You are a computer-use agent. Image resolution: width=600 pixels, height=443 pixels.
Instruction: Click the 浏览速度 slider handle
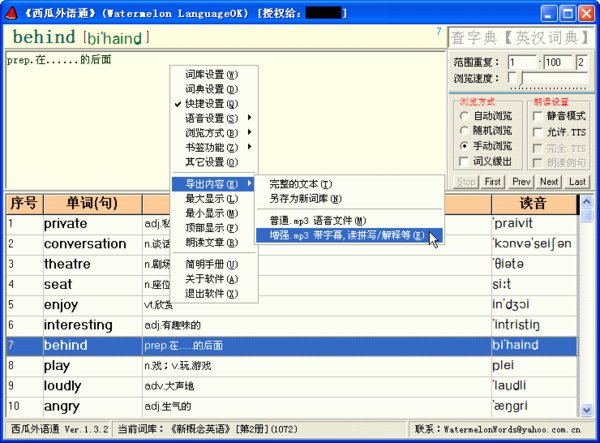pyautogui.click(x=520, y=78)
